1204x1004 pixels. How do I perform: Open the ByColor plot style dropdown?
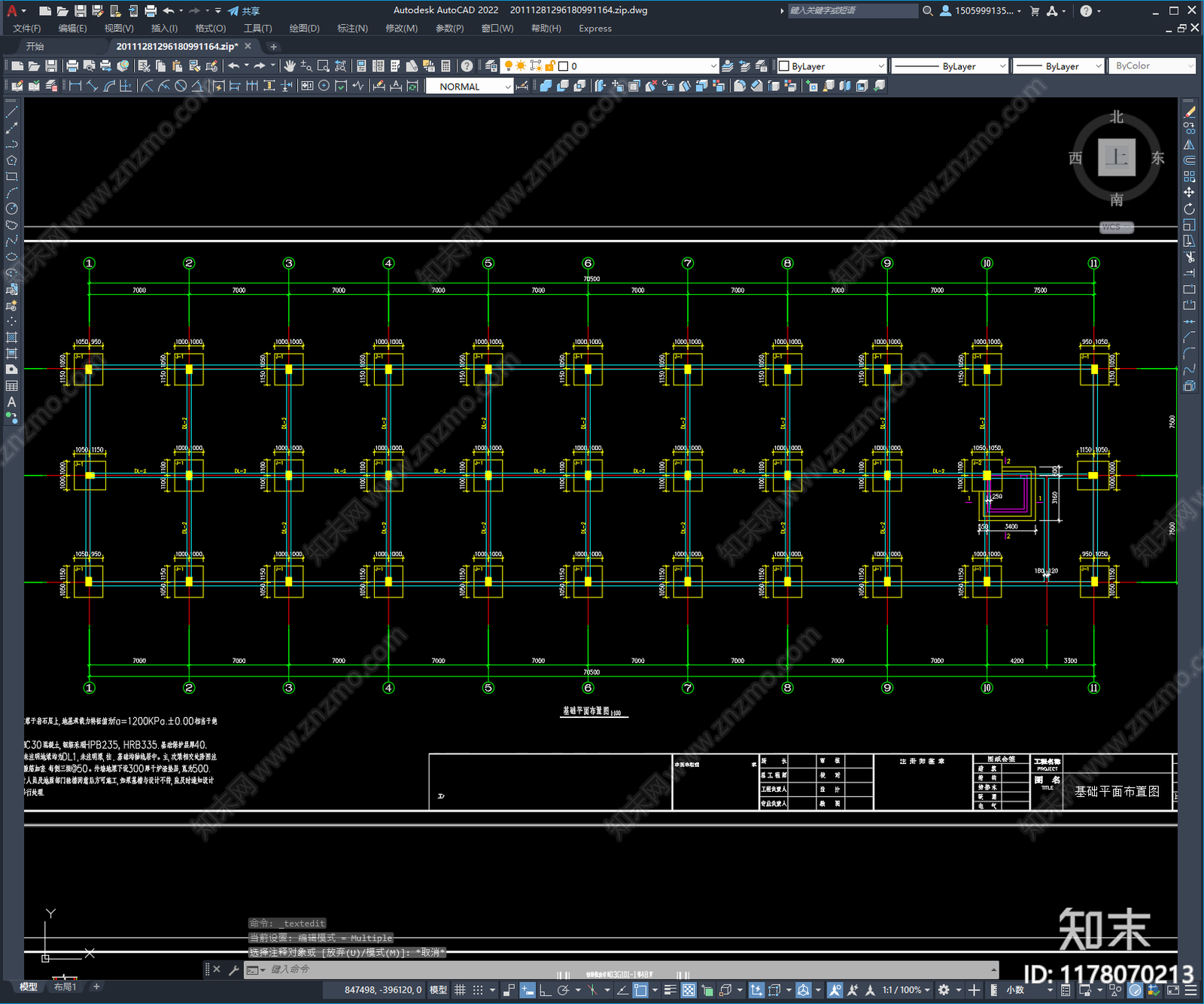[1154, 66]
